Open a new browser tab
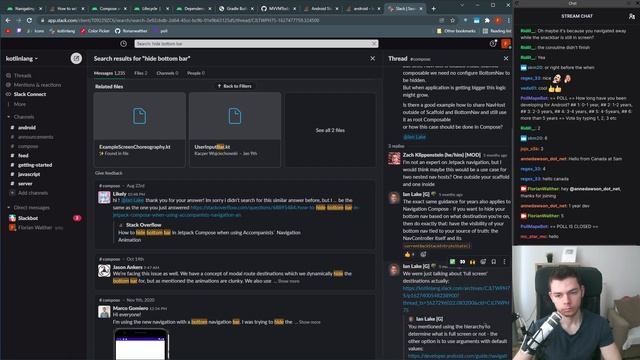This screenshot has width=640, height=360. [x=433, y=8]
